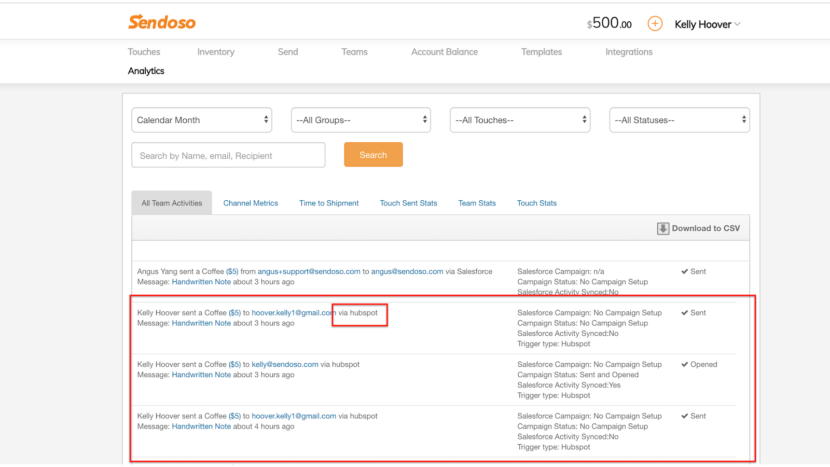
Task: Click Handwritten Note link in Angus Yang's entry
Action: pos(201,282)
